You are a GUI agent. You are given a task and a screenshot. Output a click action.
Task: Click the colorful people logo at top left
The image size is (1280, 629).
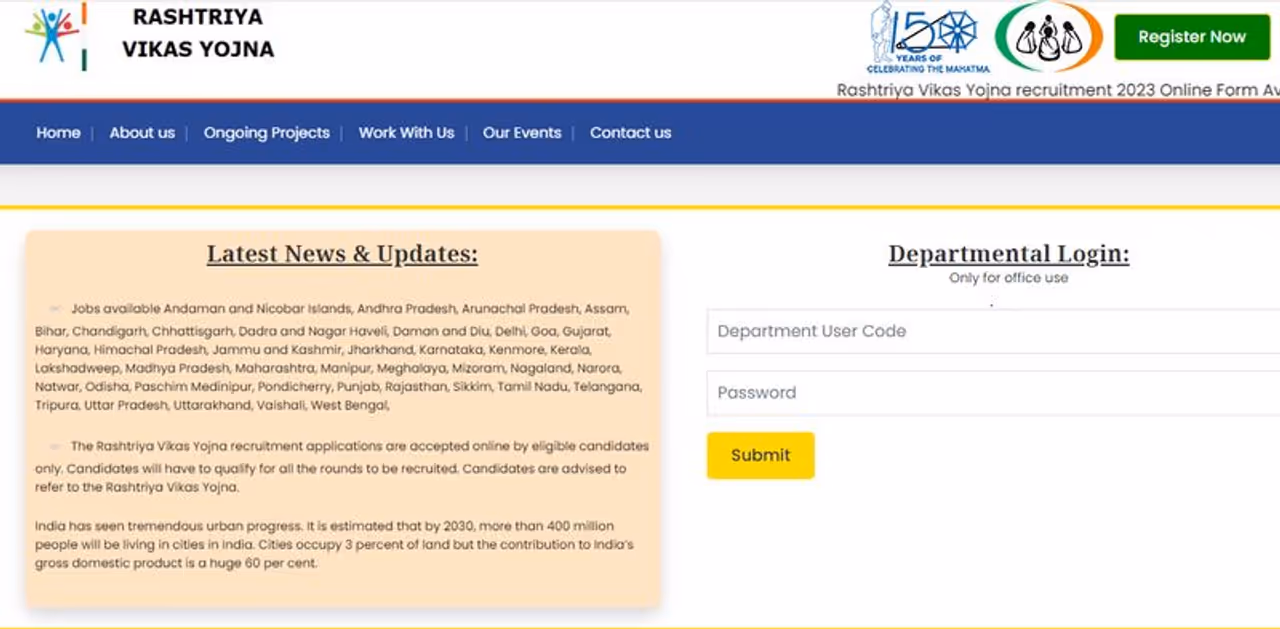pos(52,36)
